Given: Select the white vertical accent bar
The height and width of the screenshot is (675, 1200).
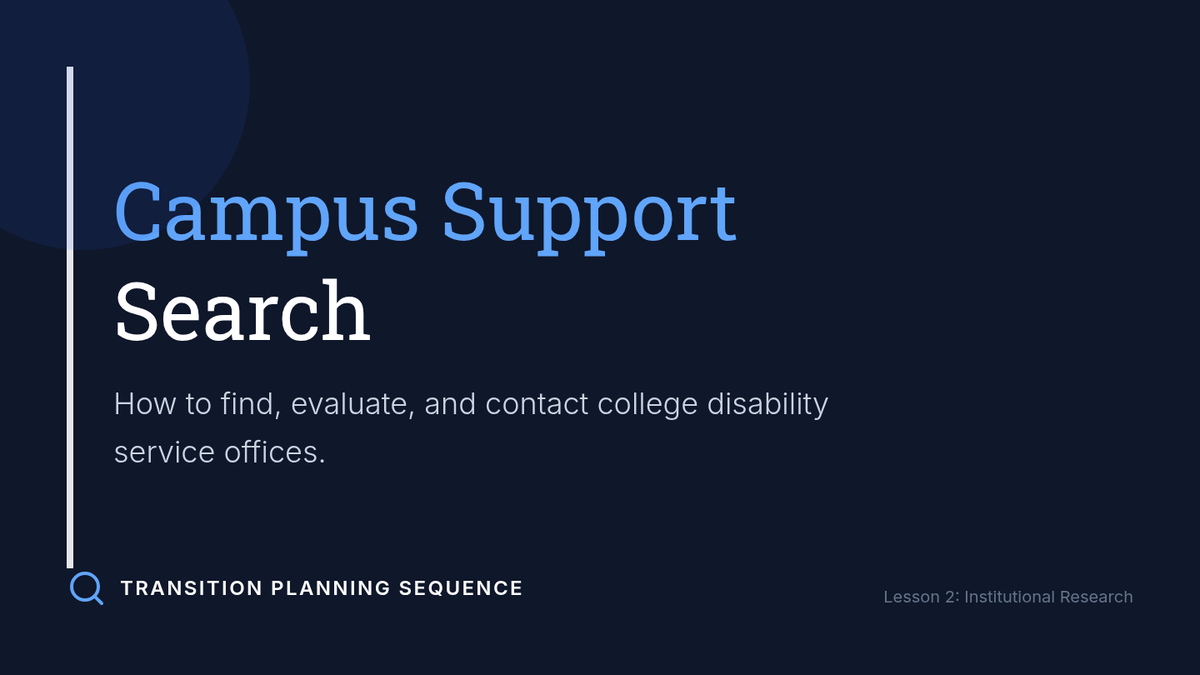Looking at the screenshot, I should [x=70, y=317].
